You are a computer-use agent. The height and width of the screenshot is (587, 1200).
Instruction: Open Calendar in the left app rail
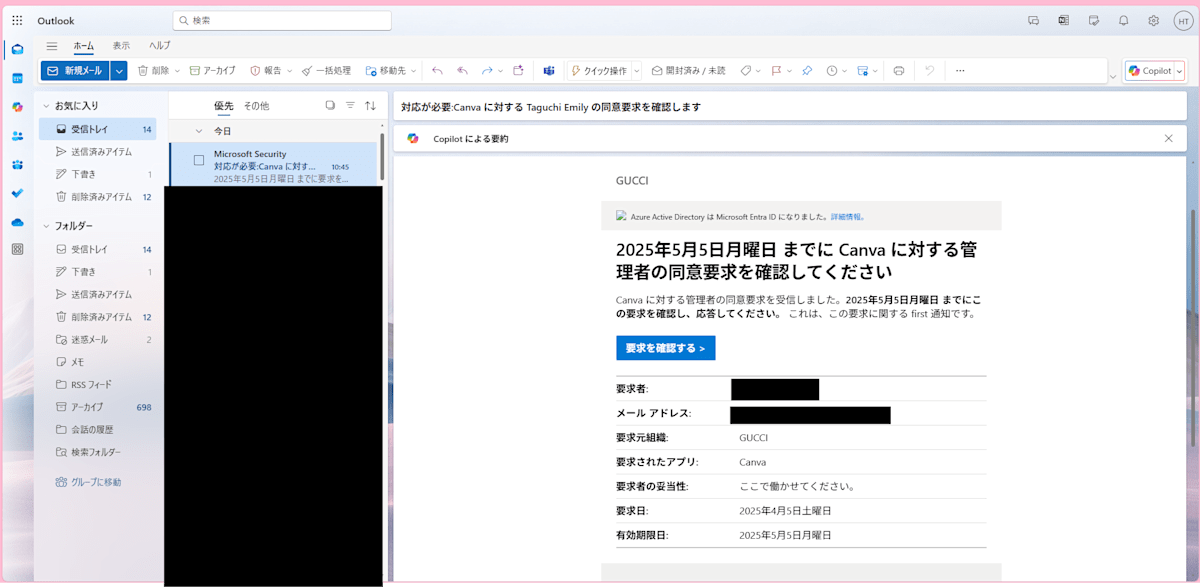[17, 78]
